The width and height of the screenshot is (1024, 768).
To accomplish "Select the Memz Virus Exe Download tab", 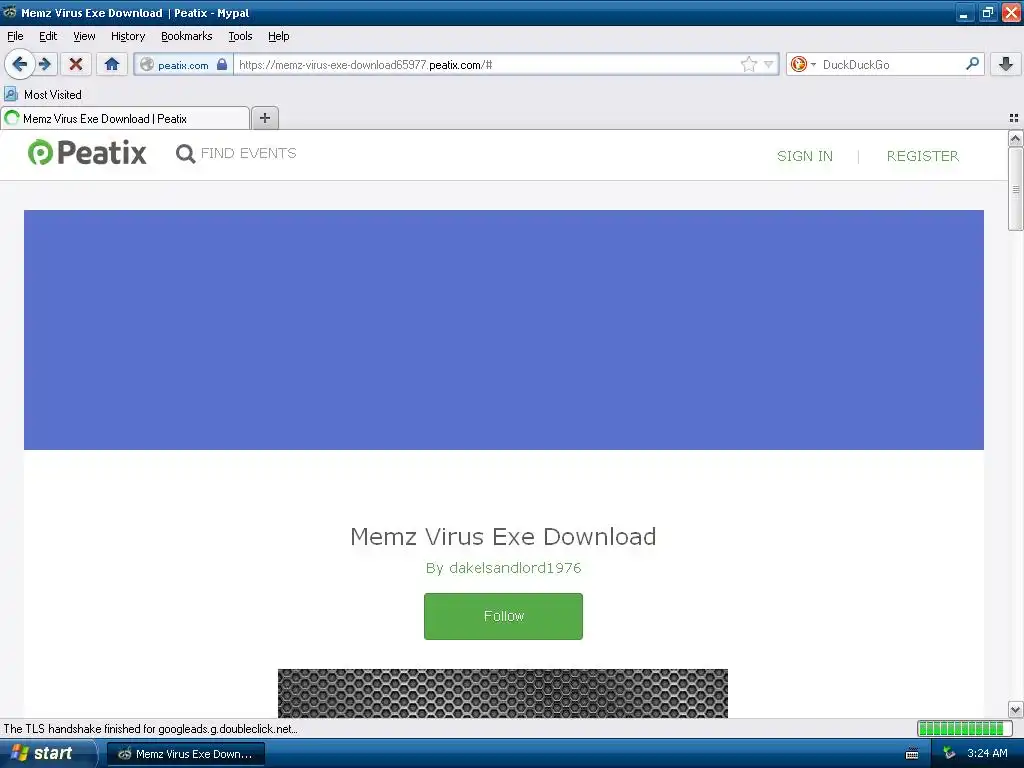I will coord(125,118).
